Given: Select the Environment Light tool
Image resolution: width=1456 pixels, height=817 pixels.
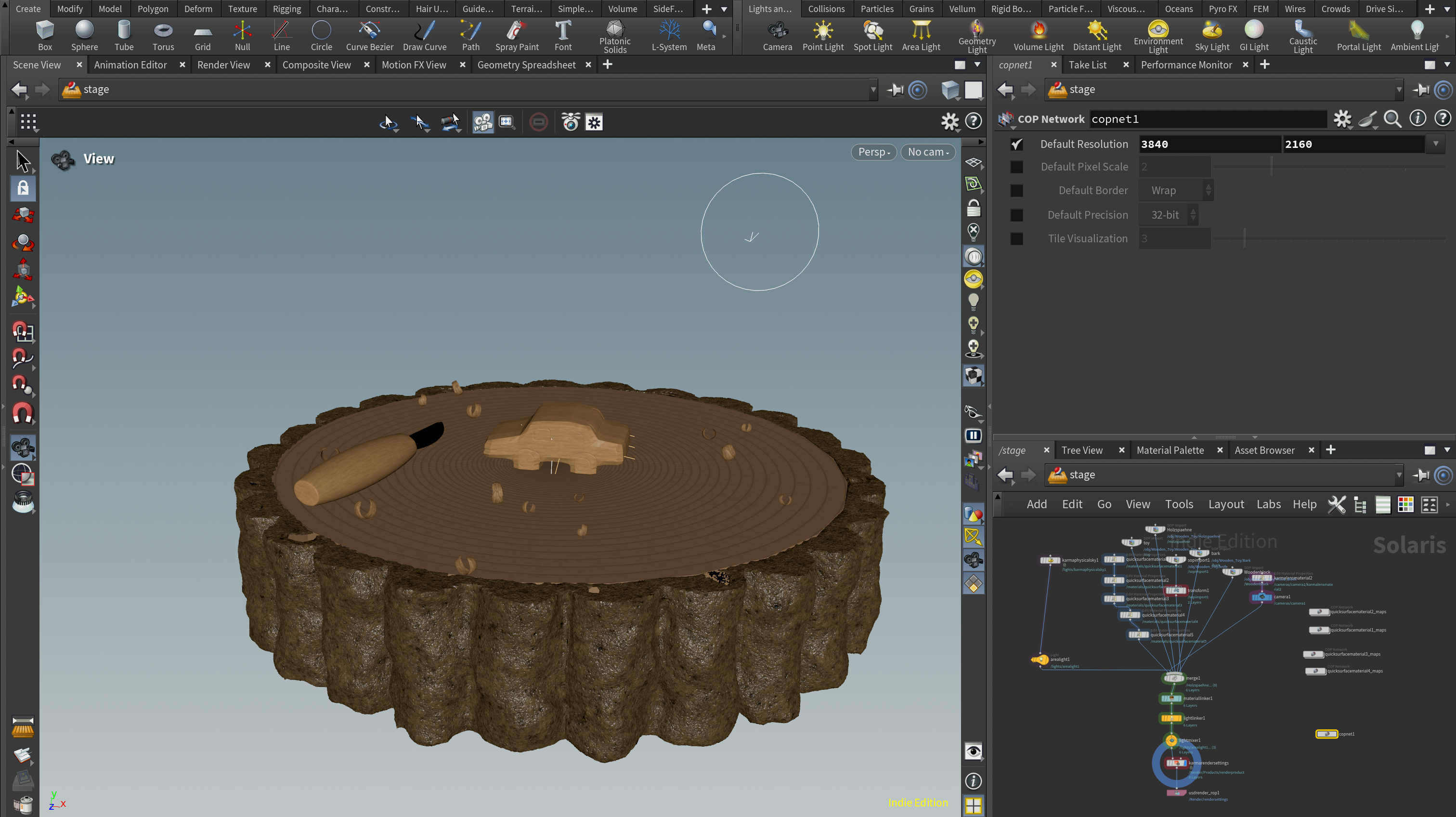Looking at the screenshot, I should coord(1157,37).
